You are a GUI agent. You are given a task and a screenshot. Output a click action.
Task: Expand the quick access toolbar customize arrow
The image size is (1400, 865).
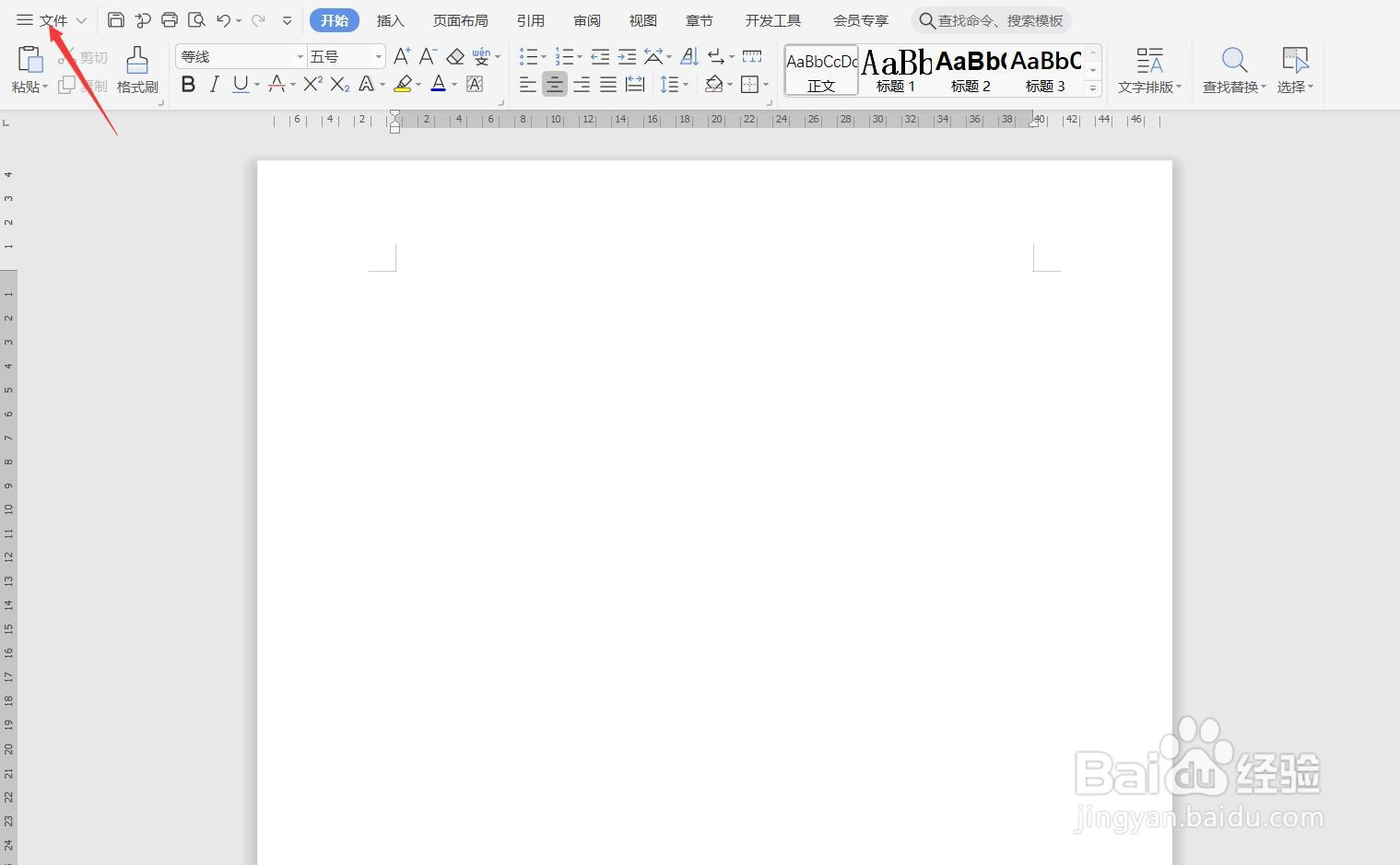coord(287,20)
